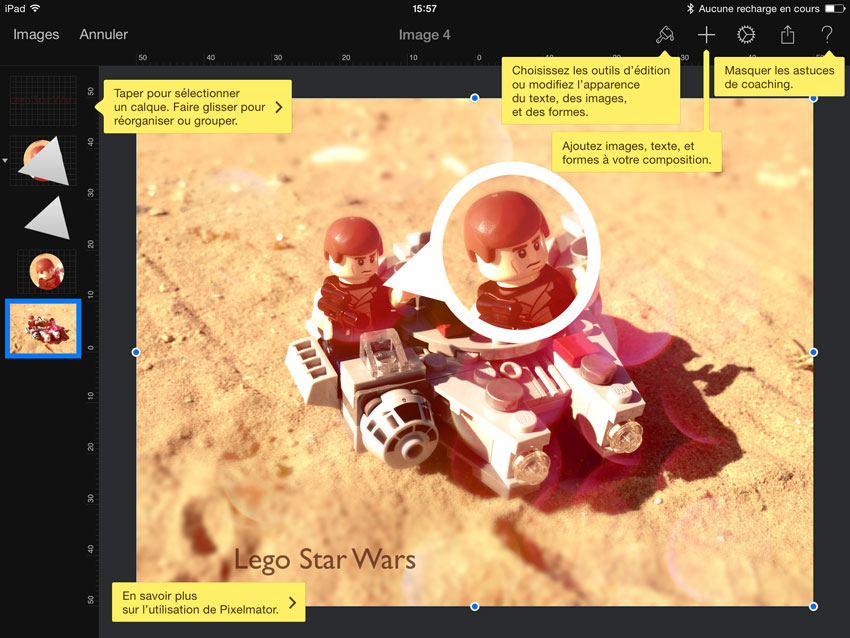The height and width of the screenshot is (638, 850).
Task: Tap the time 15:57 in status bar
Action: [424, 8]
